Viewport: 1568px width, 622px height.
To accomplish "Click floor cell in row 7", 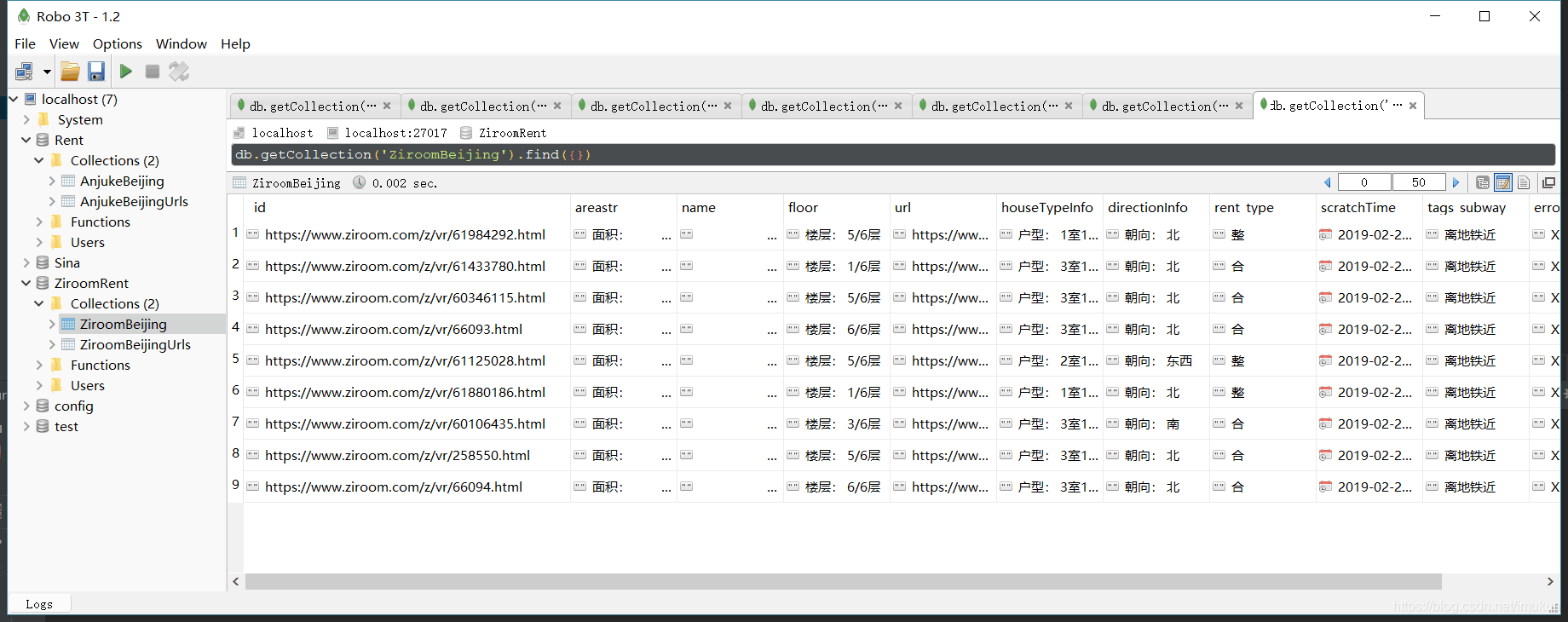I will pos(836,423).
